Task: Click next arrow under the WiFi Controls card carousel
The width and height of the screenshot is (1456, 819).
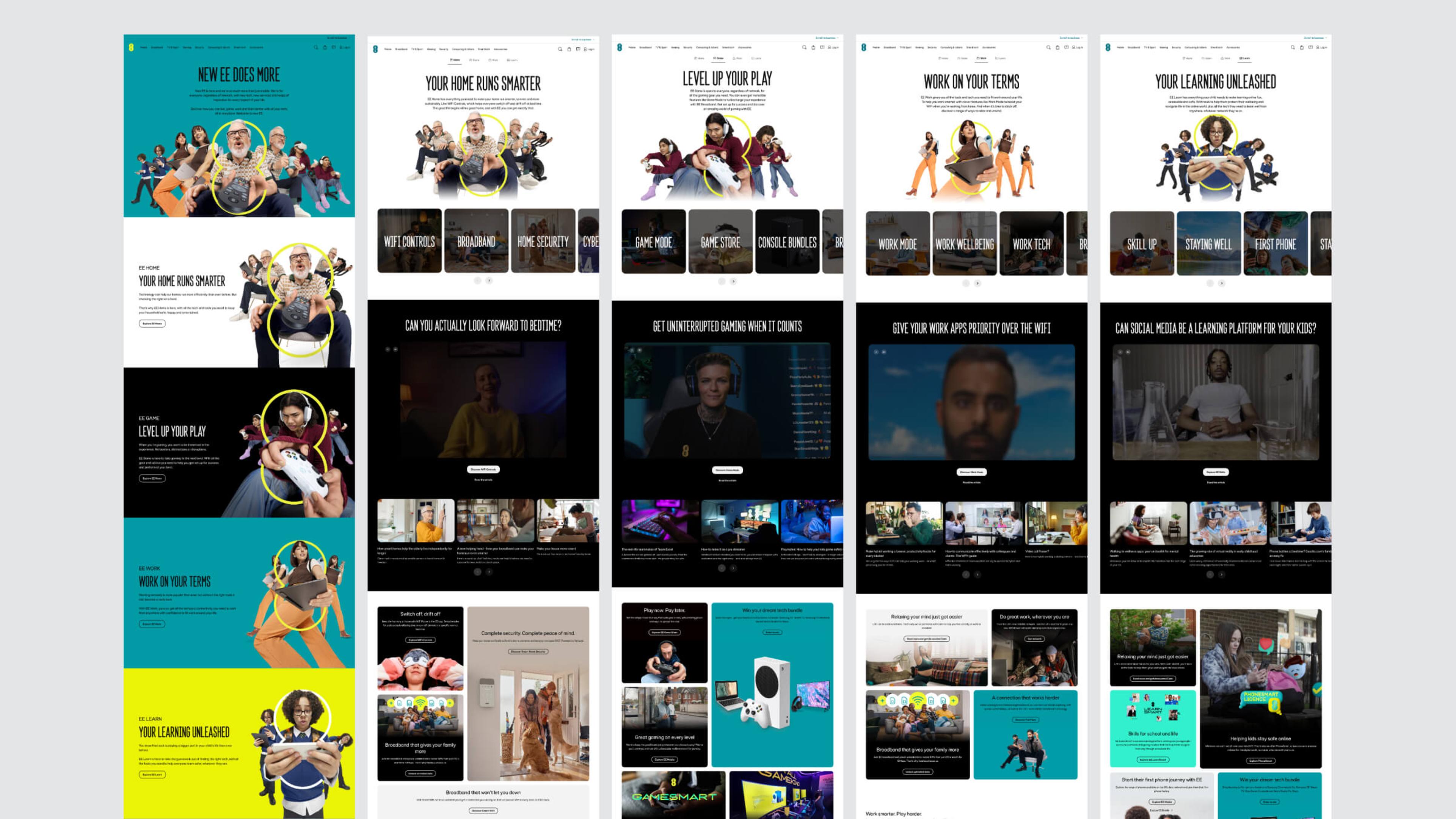Action: pyautogui.click(x=489, y=280)
